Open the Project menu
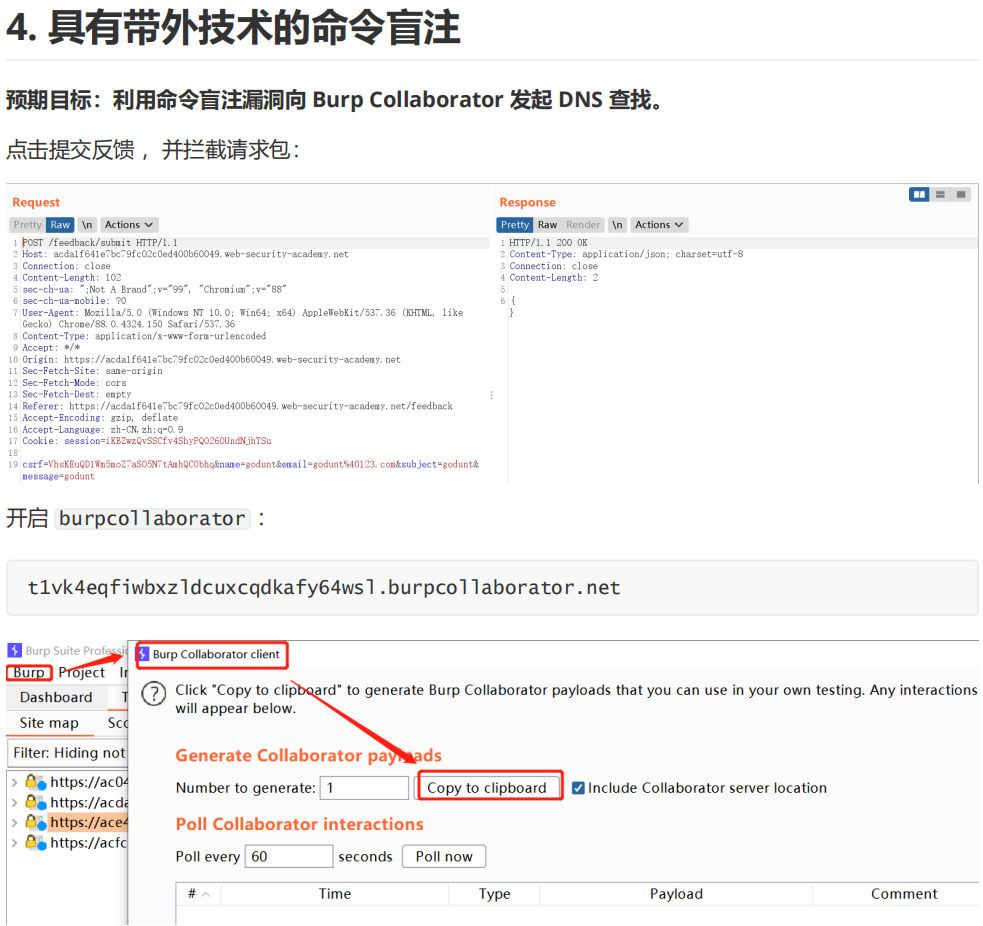 81,673
